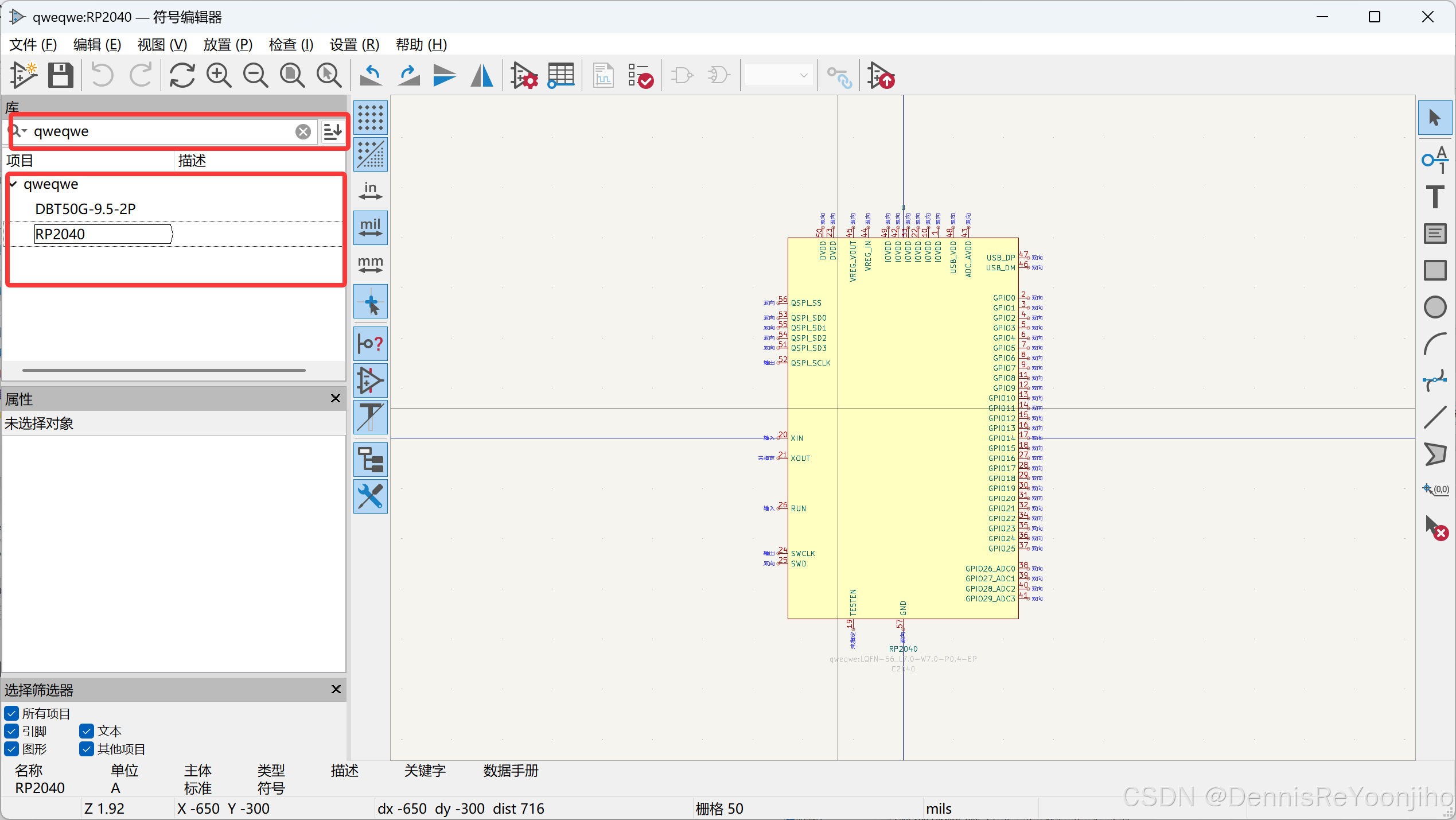Uncheck the 其他项目 filter checkbox

(x=87, y=749)
